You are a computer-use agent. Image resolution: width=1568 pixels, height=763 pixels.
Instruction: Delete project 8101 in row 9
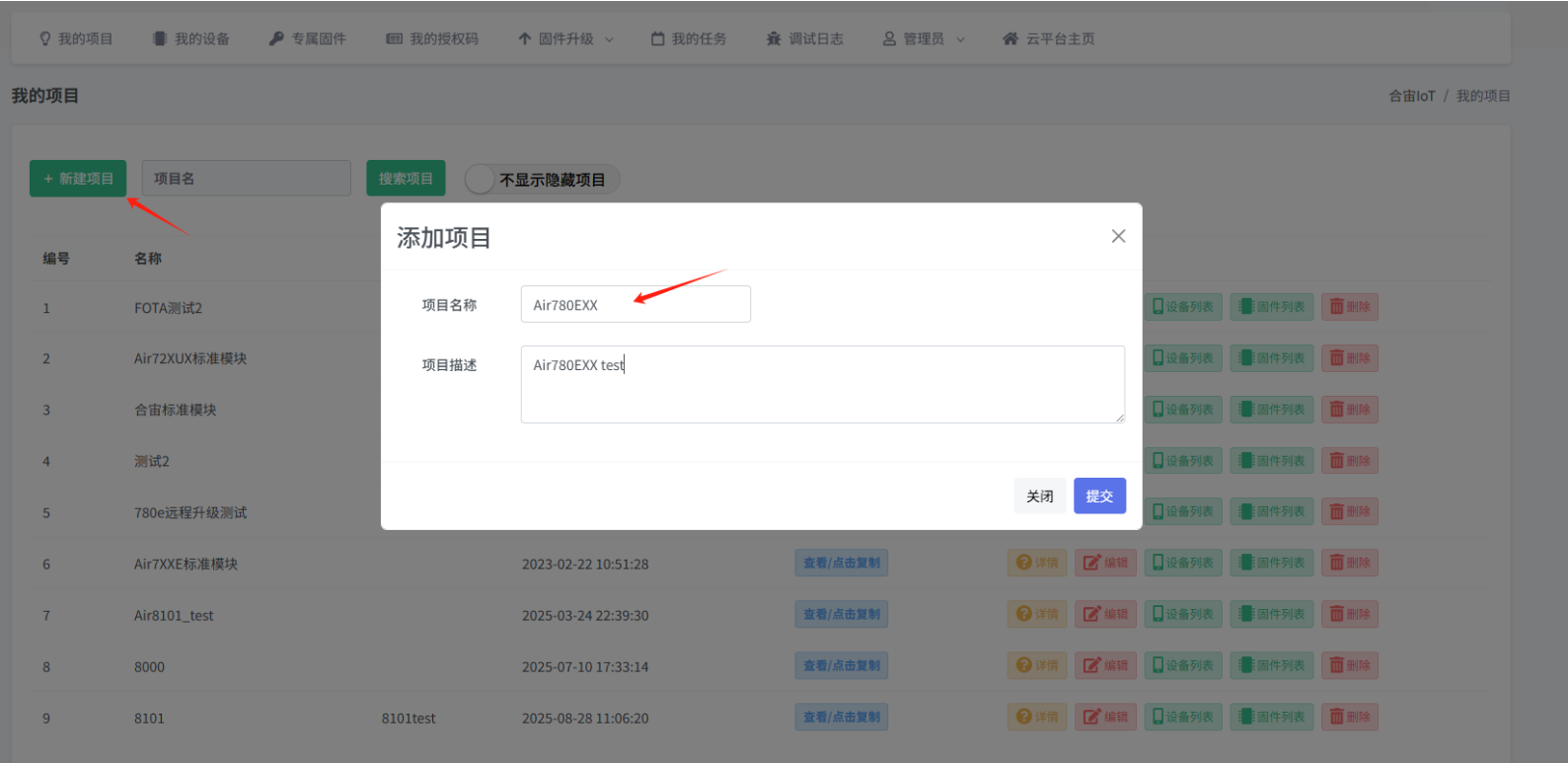[1350, 717]
